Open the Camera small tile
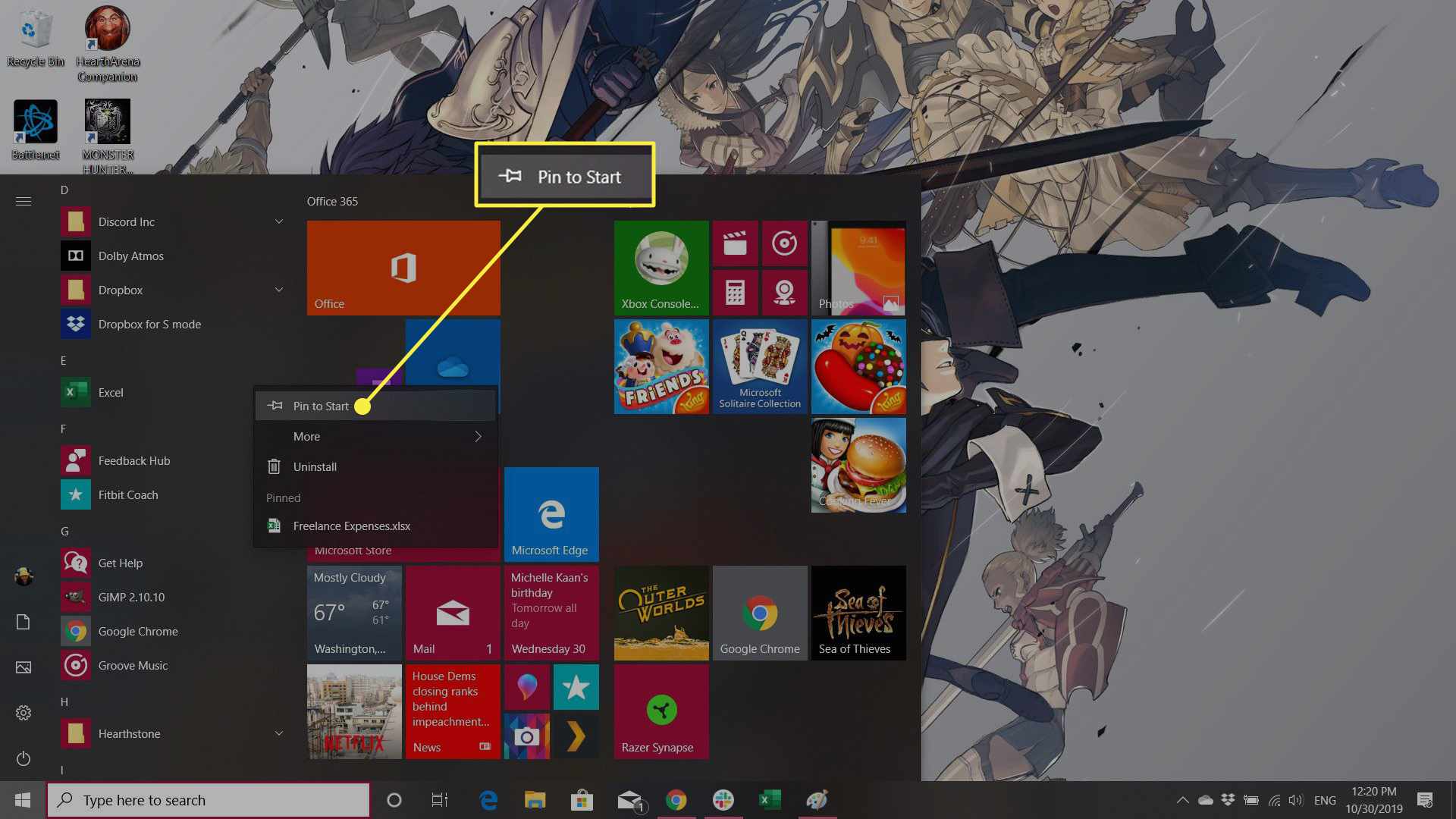Image resolution: width=1456 pixels, height=819 pixels. 526,736
